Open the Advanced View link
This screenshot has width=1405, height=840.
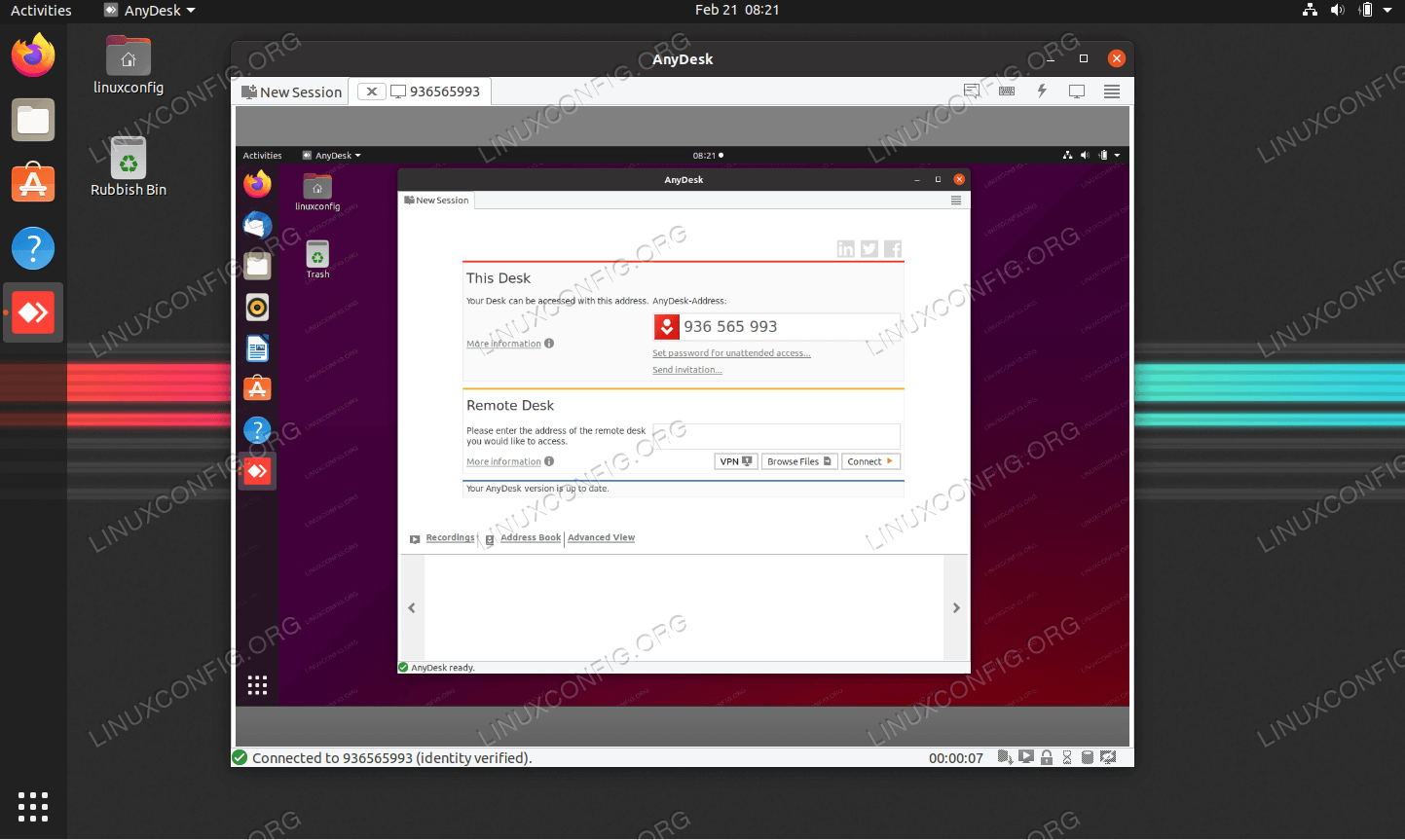click(x=602, y=537)
